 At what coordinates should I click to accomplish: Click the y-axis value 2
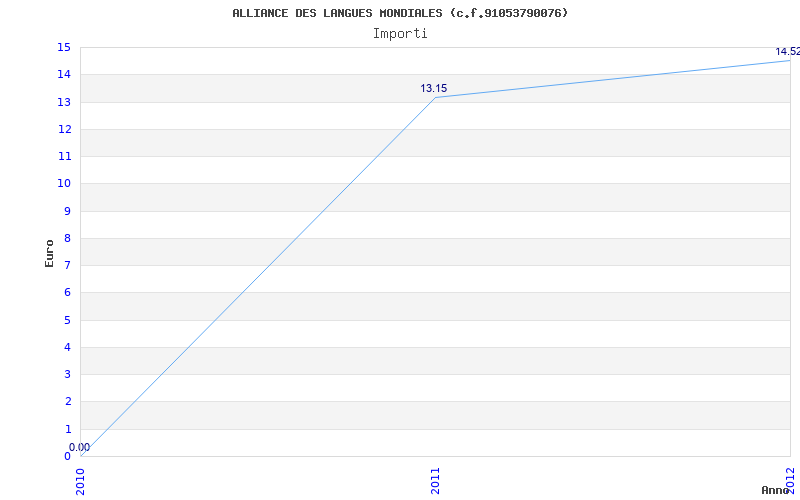(x=67, y=402)
